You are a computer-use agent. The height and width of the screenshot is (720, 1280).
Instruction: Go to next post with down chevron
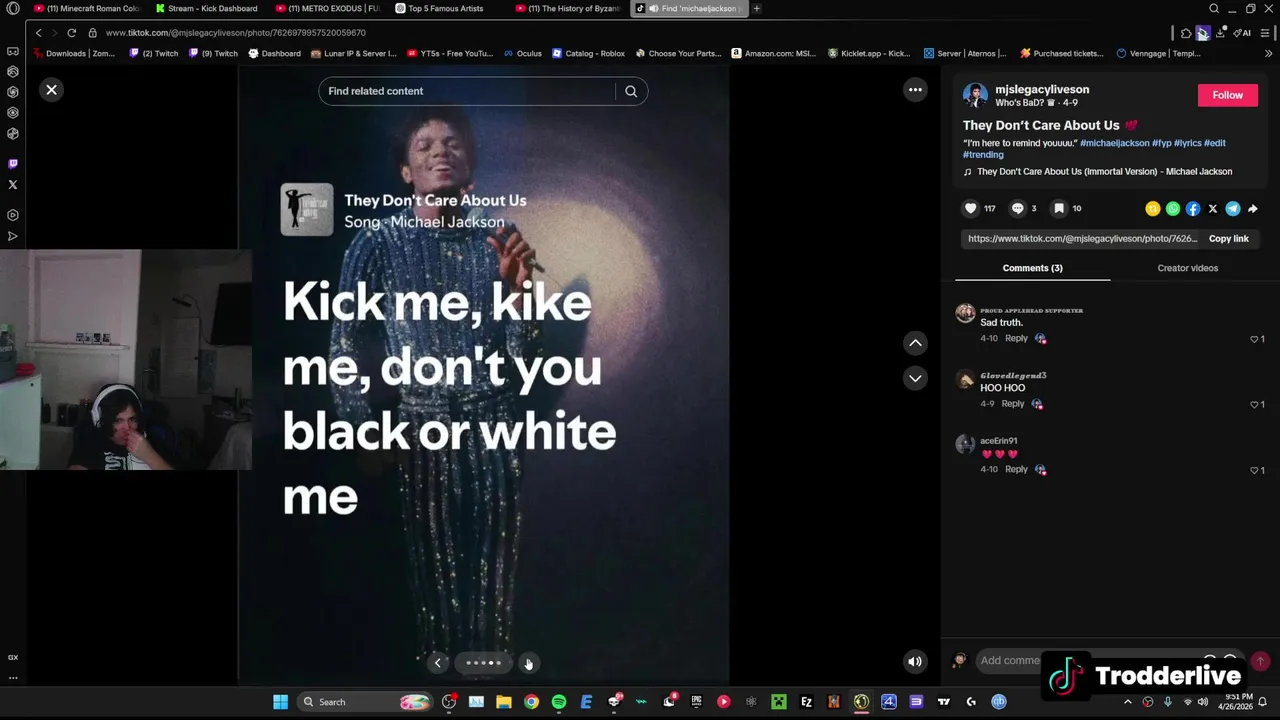(915, 378)
